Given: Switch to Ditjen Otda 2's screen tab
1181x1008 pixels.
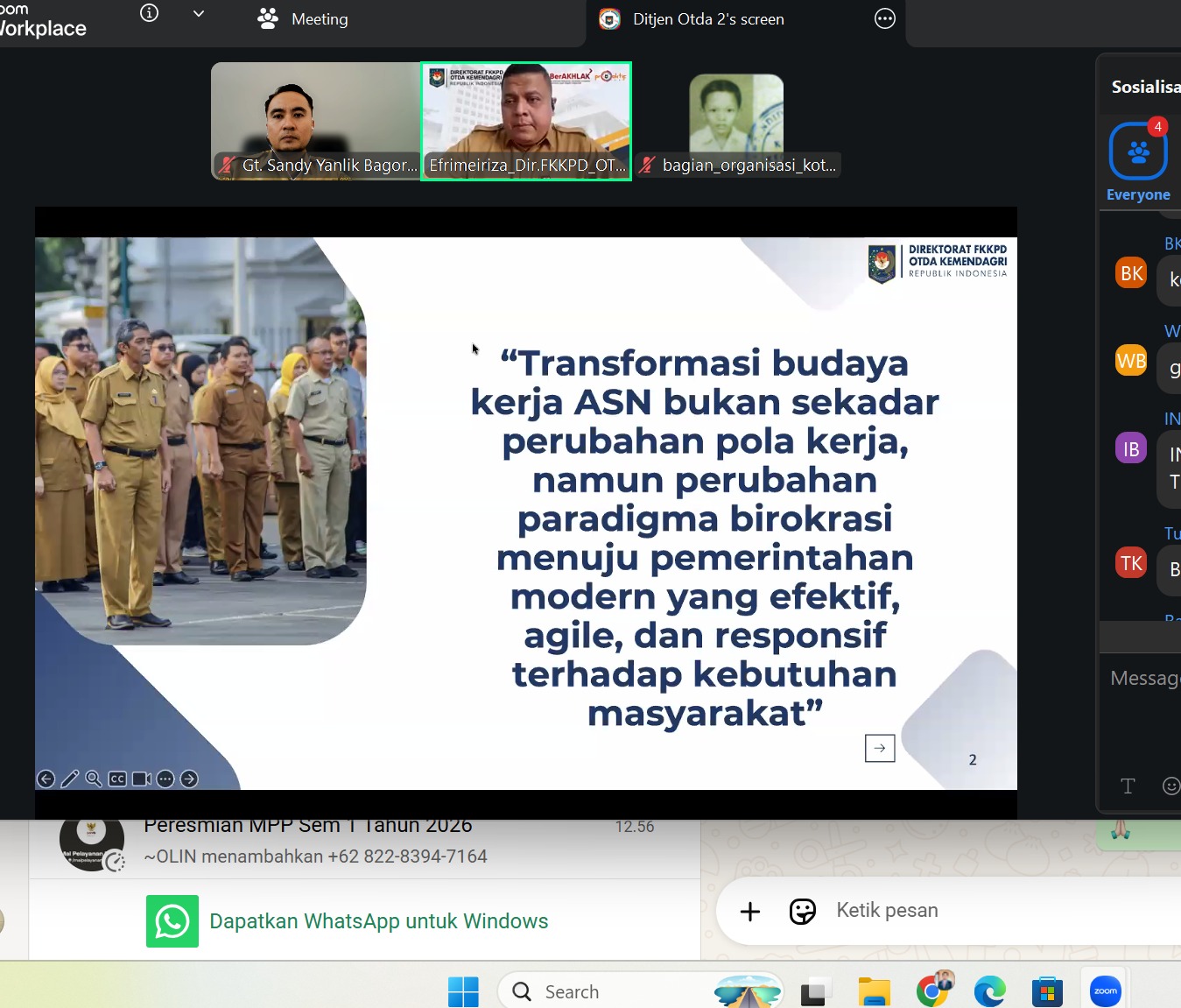Looking at the screenshot, I should point(692,19).
